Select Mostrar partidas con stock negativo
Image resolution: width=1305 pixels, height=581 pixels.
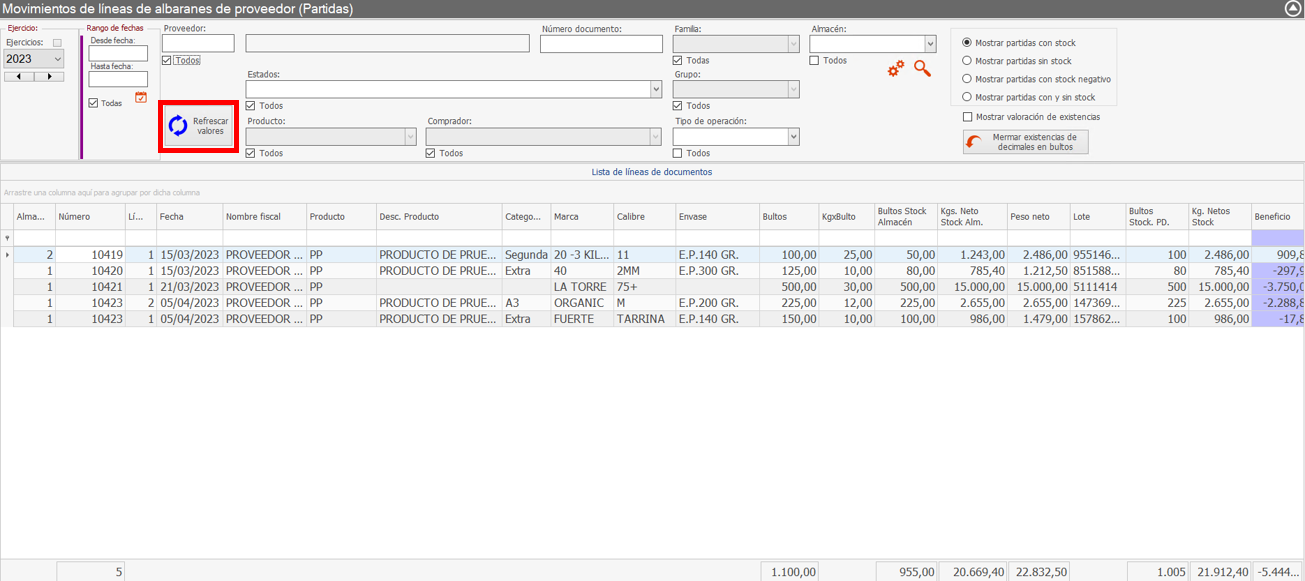[x=966, y=79]
